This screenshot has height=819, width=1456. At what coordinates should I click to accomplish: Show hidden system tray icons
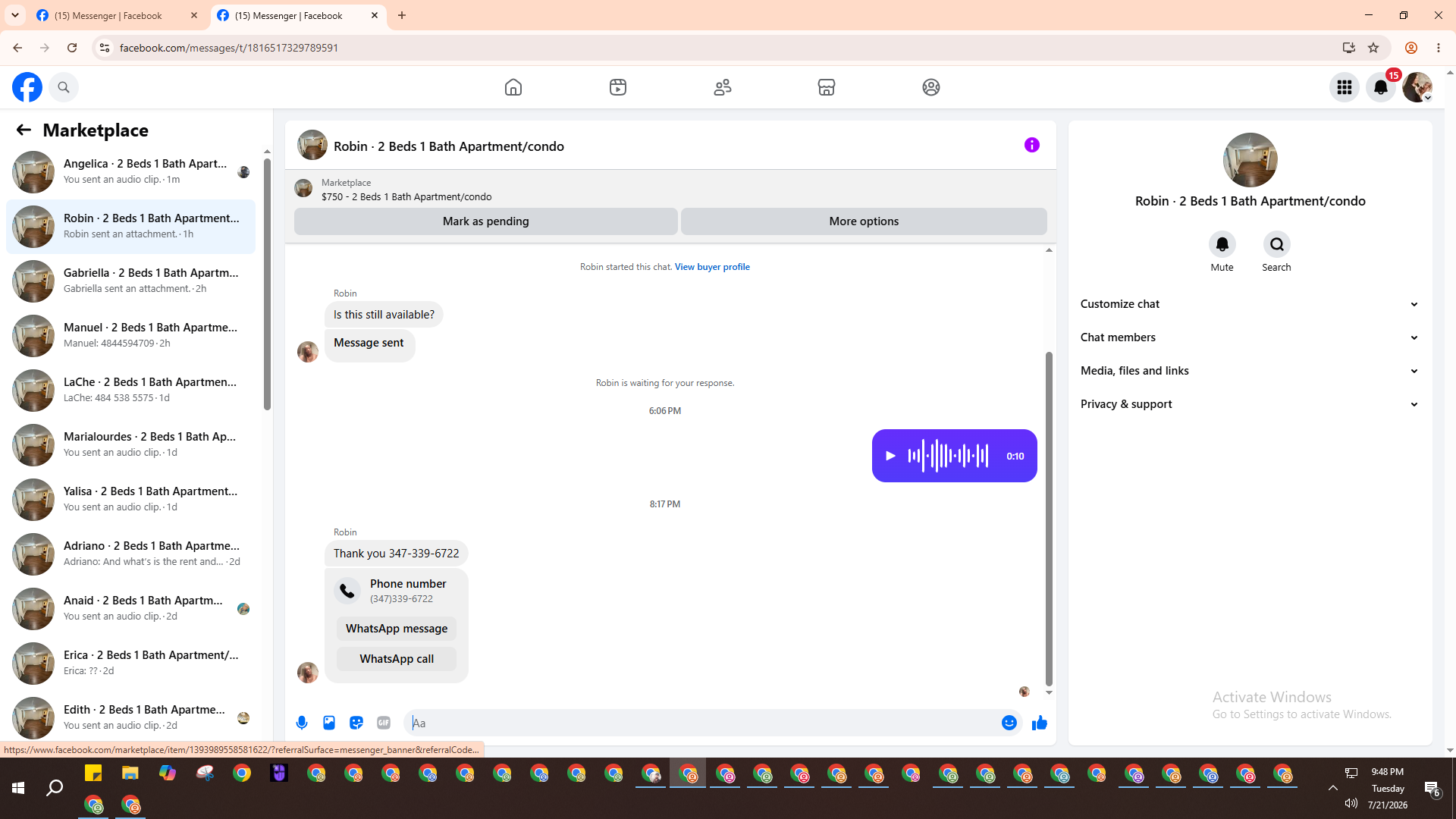1332,788
